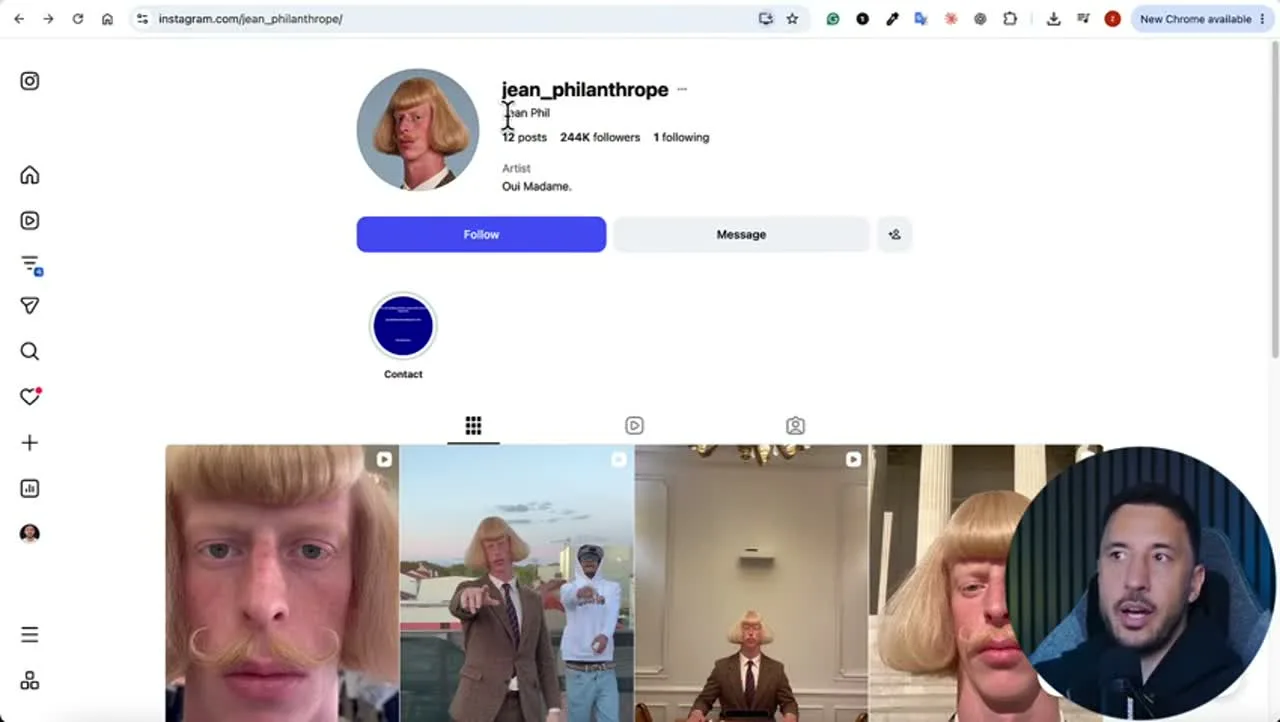Switch to the Reels tab on profile
Screen dimensions: 1280x722
pos(634,426)
